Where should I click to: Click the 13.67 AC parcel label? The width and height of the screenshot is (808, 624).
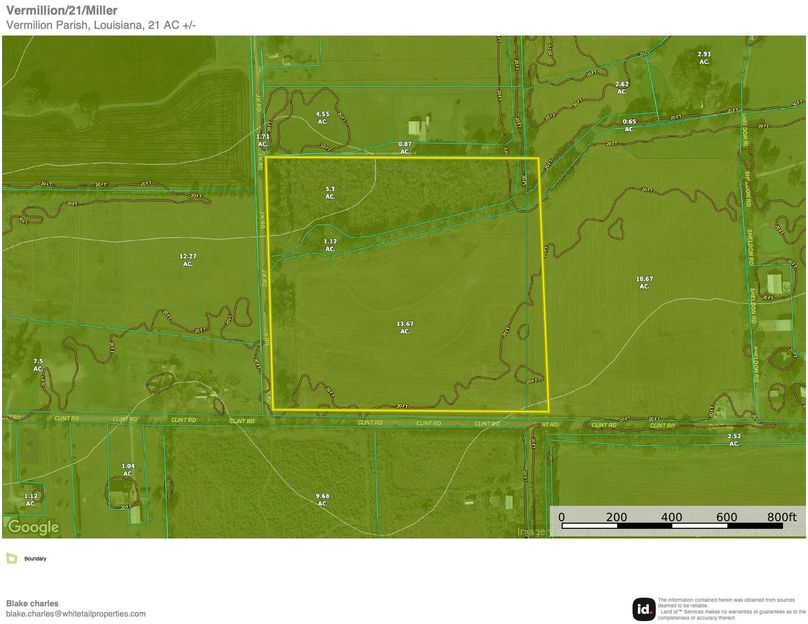tap(404, 328)
